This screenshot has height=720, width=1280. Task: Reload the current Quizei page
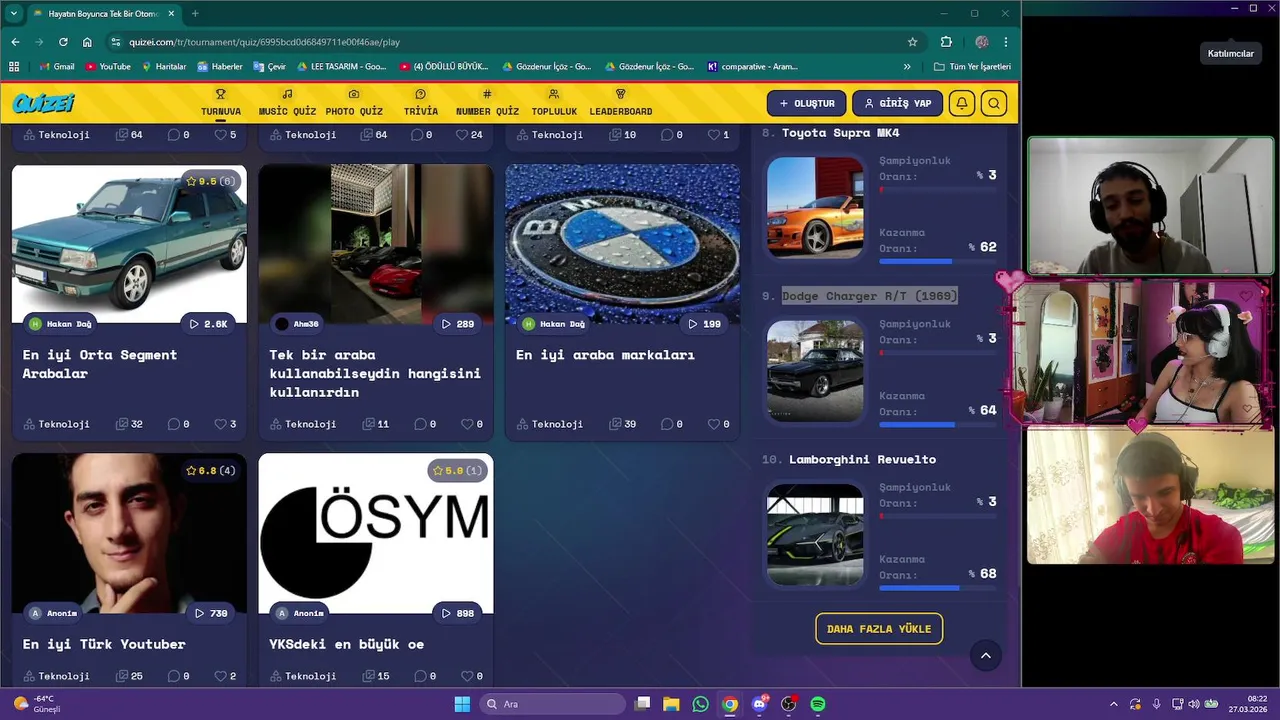click(x=63, y=42)
